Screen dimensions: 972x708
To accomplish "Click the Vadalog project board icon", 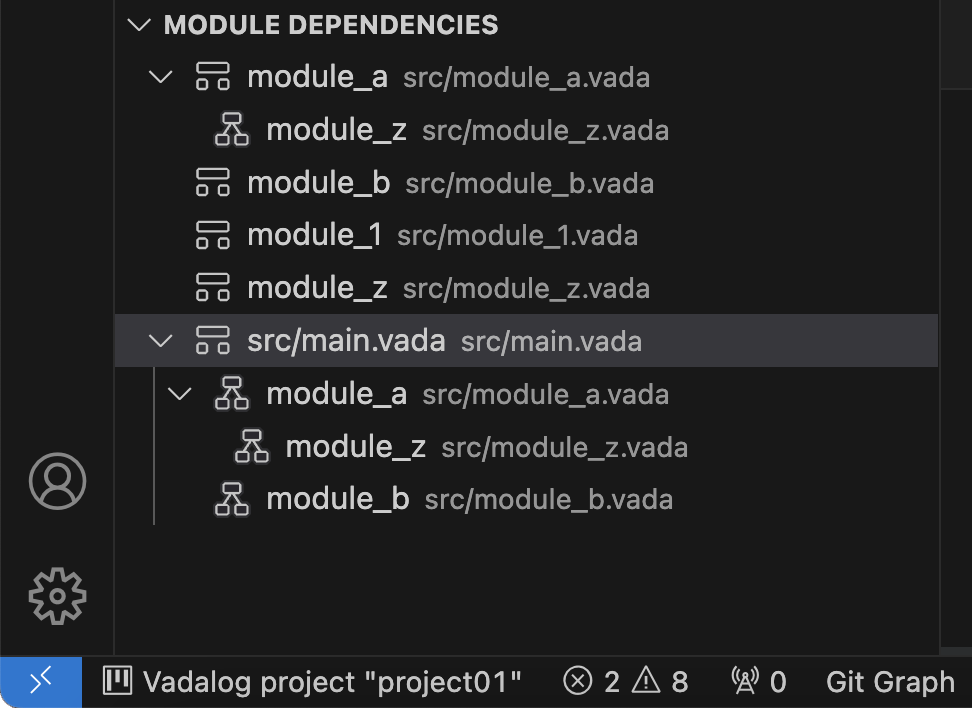I will click(x=117, y=681).
